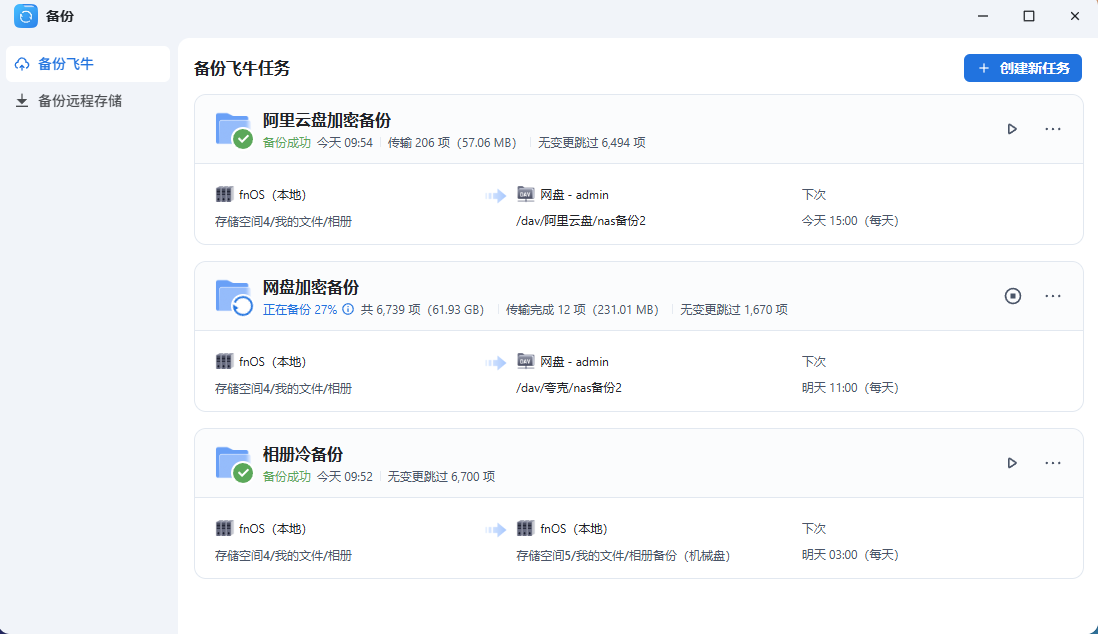Click fnOS destination server icon in 相册冷备份
The height and width of the screenshot is (634, 1098).
tap(525, 528)
